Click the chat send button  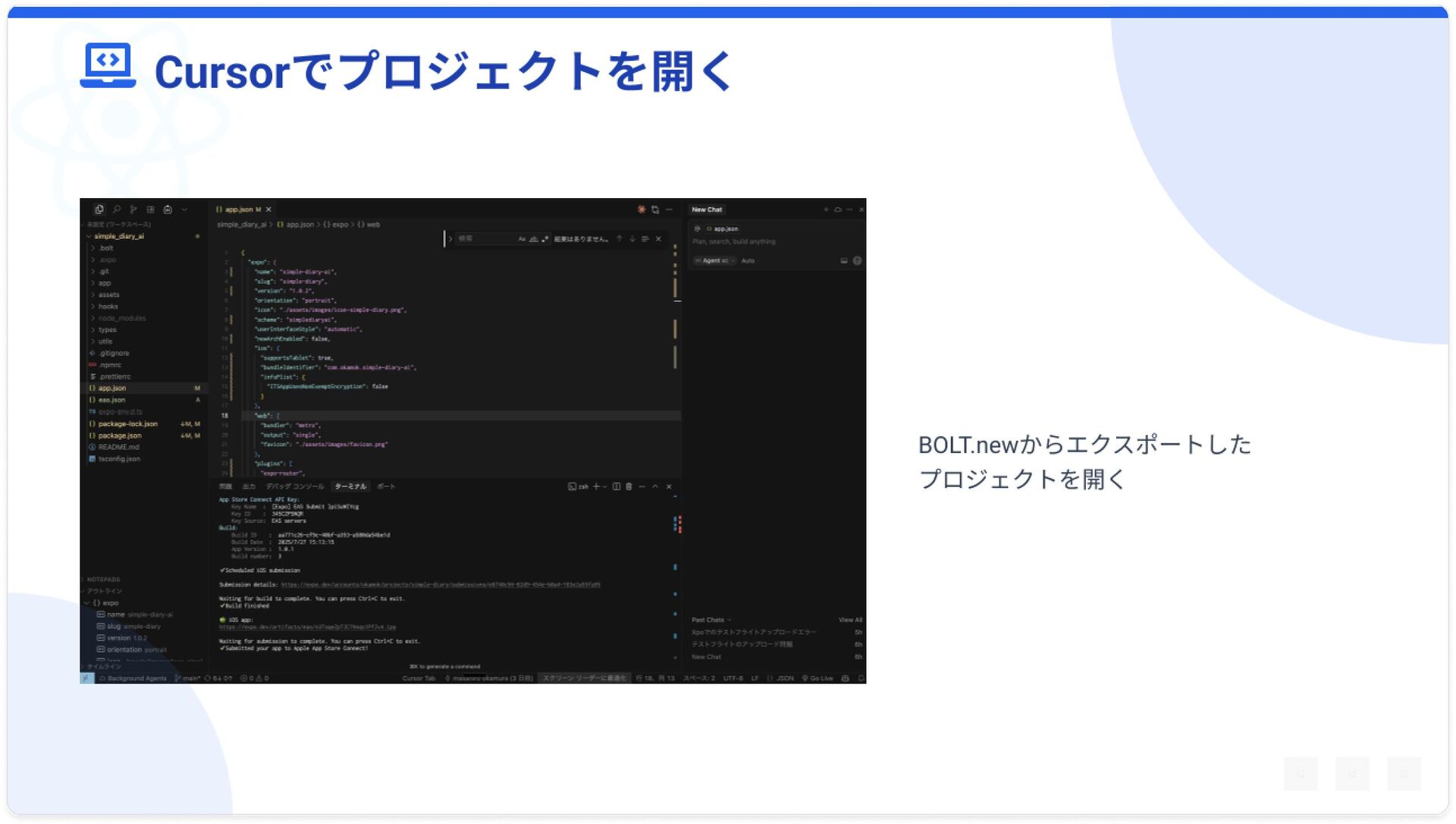[857, 261]
